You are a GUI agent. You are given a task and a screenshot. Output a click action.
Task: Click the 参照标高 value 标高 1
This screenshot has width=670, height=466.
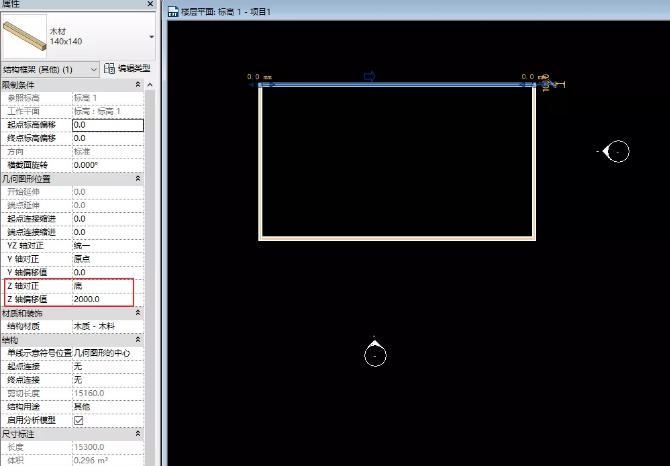pos(108,98)
